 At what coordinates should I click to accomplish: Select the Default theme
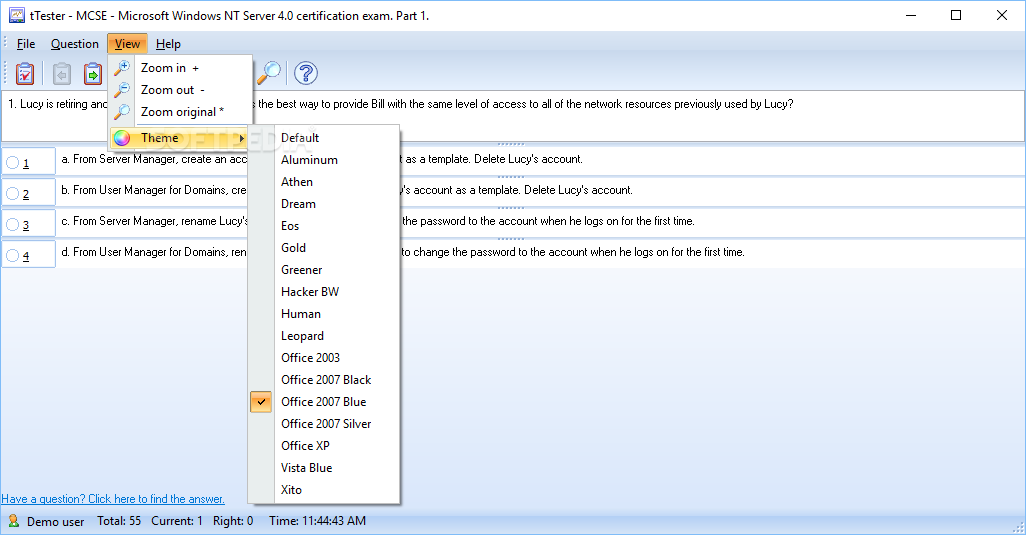[325, 138]
